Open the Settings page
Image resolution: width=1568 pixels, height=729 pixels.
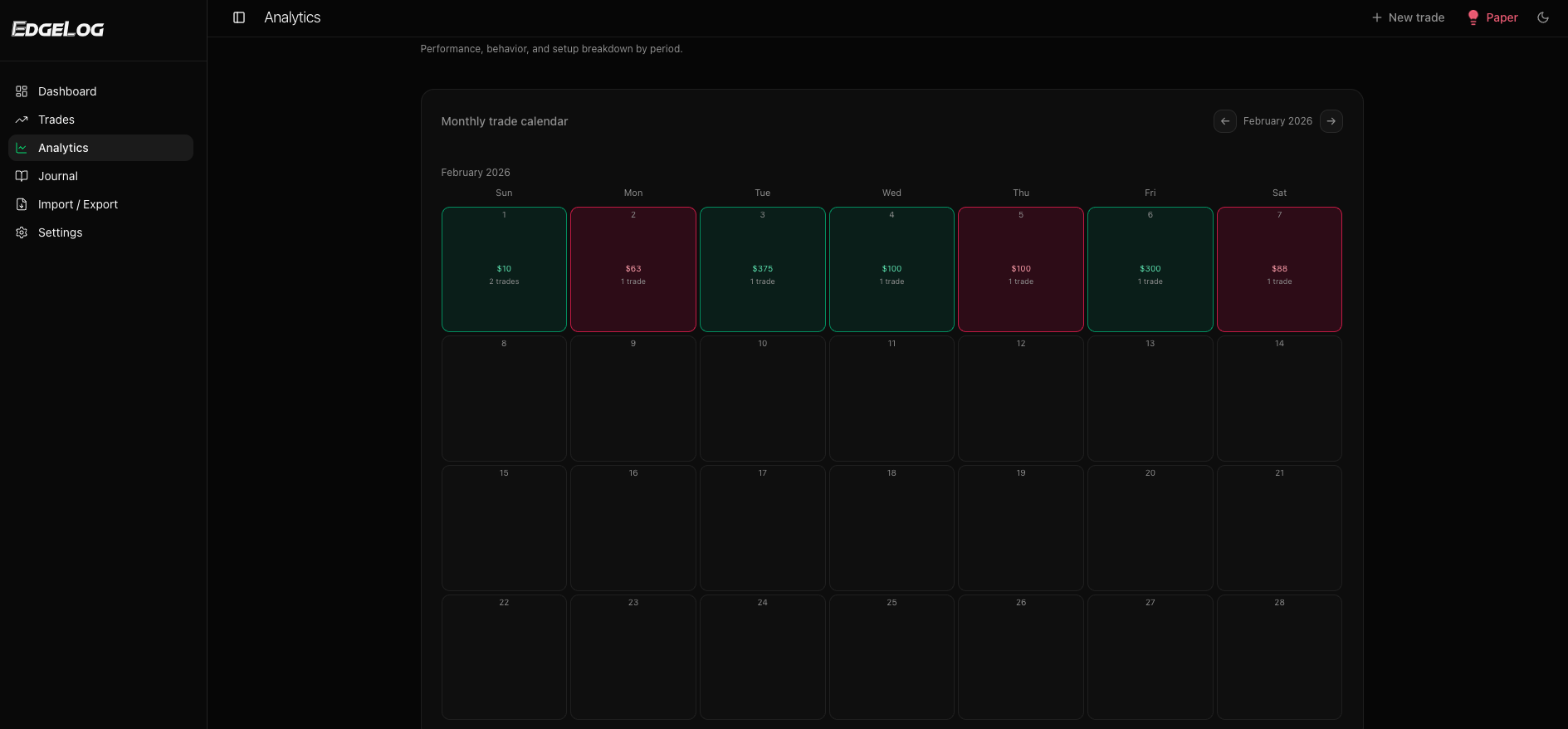point(100,232)
